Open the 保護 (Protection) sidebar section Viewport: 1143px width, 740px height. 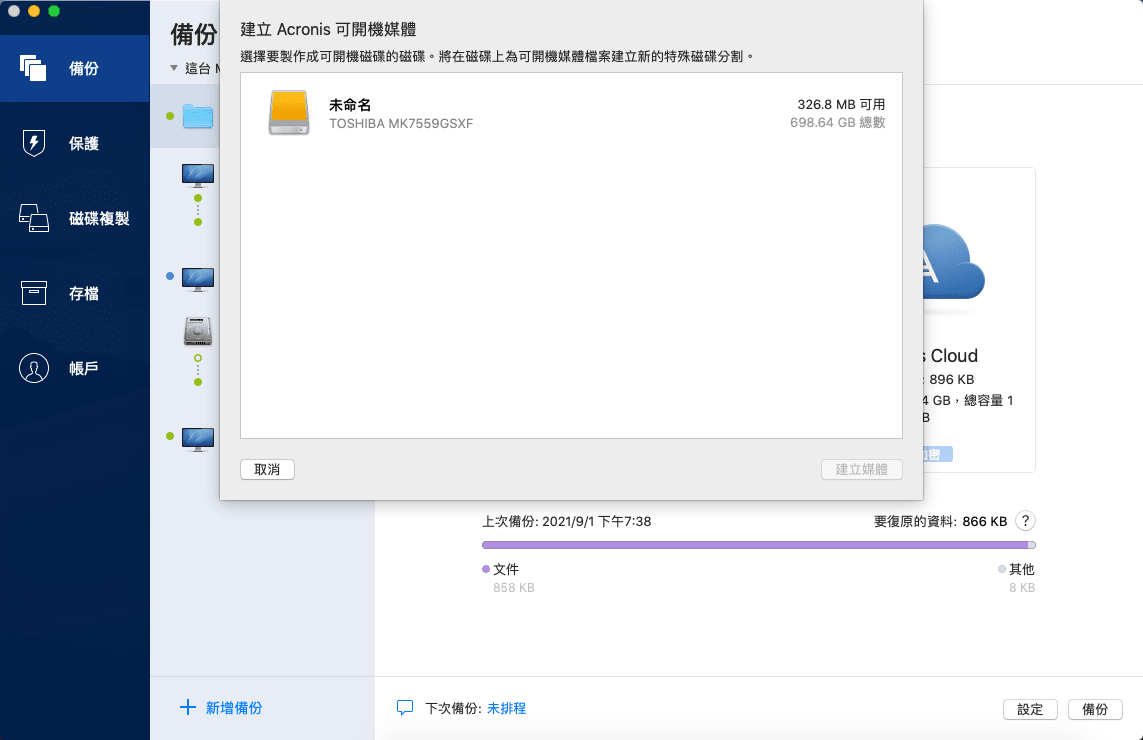coord(74,144)
